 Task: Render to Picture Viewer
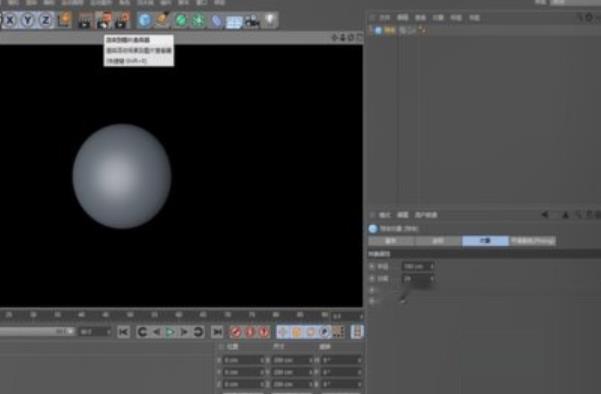(x=103, y=21)
